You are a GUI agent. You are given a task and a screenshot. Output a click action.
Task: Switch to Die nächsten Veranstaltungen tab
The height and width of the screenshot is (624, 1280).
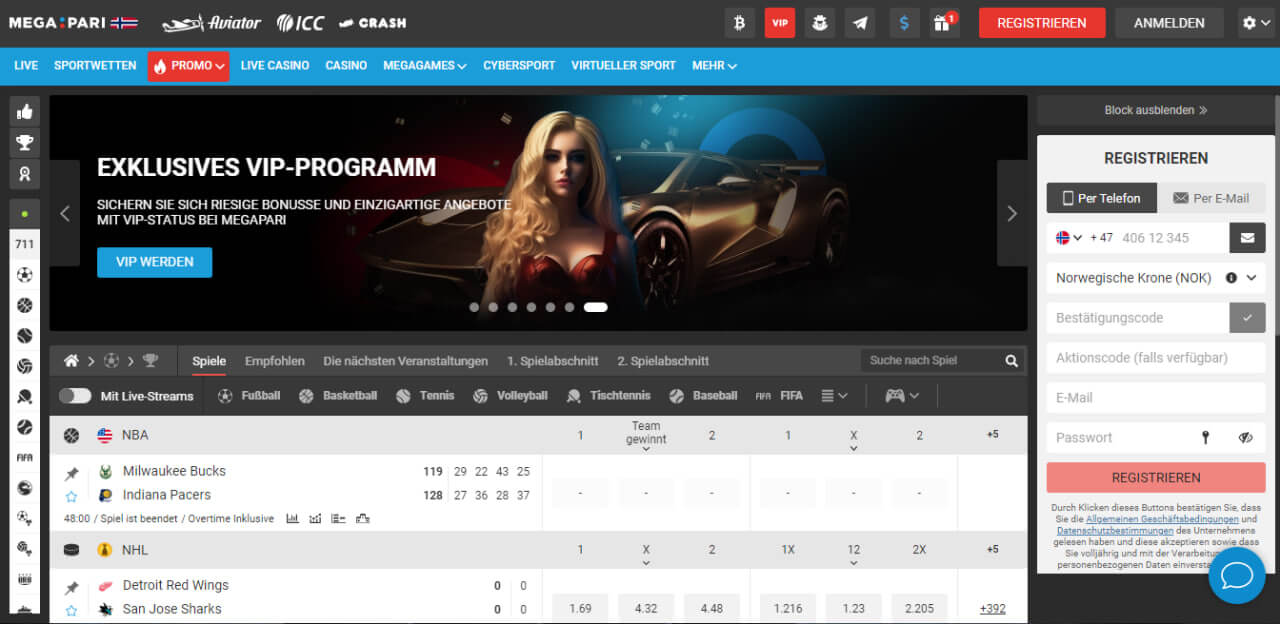tap(406, 361)
